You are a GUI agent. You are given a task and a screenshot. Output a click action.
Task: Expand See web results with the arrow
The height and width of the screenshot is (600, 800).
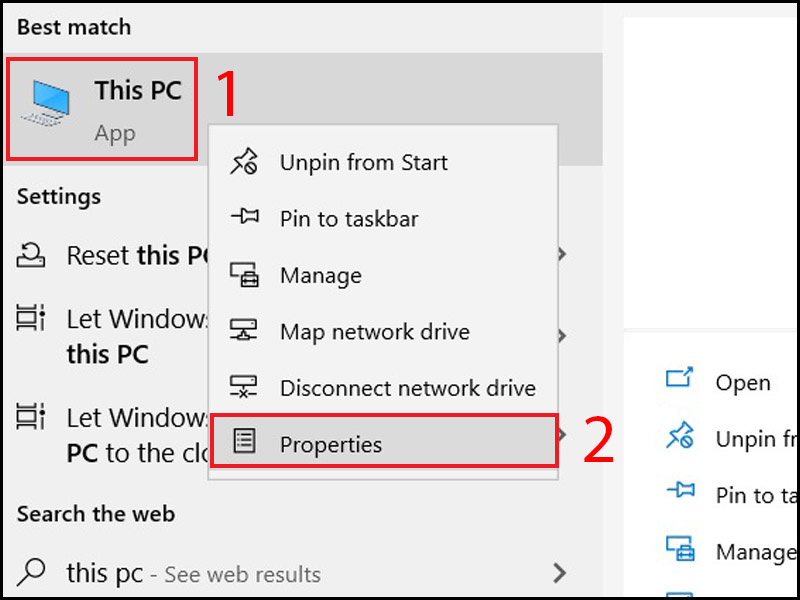pyautogui.click(x=560, y=573)
